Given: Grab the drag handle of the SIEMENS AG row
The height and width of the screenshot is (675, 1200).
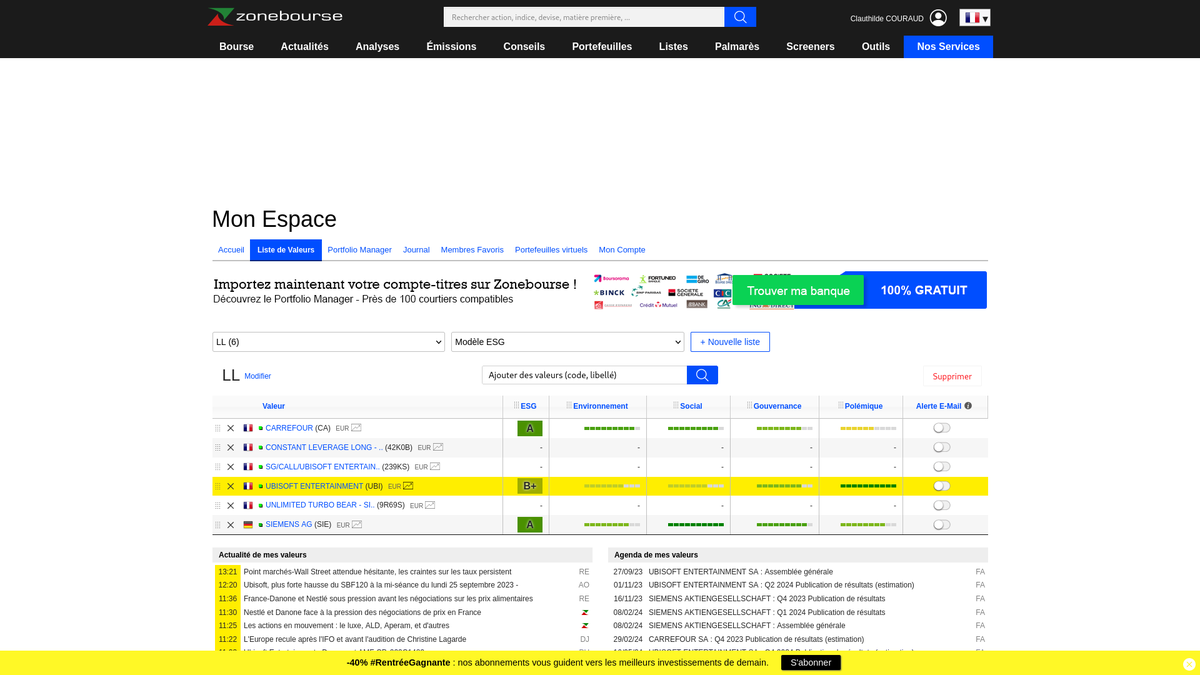Looking at the screenshot, I should [217, 525].
